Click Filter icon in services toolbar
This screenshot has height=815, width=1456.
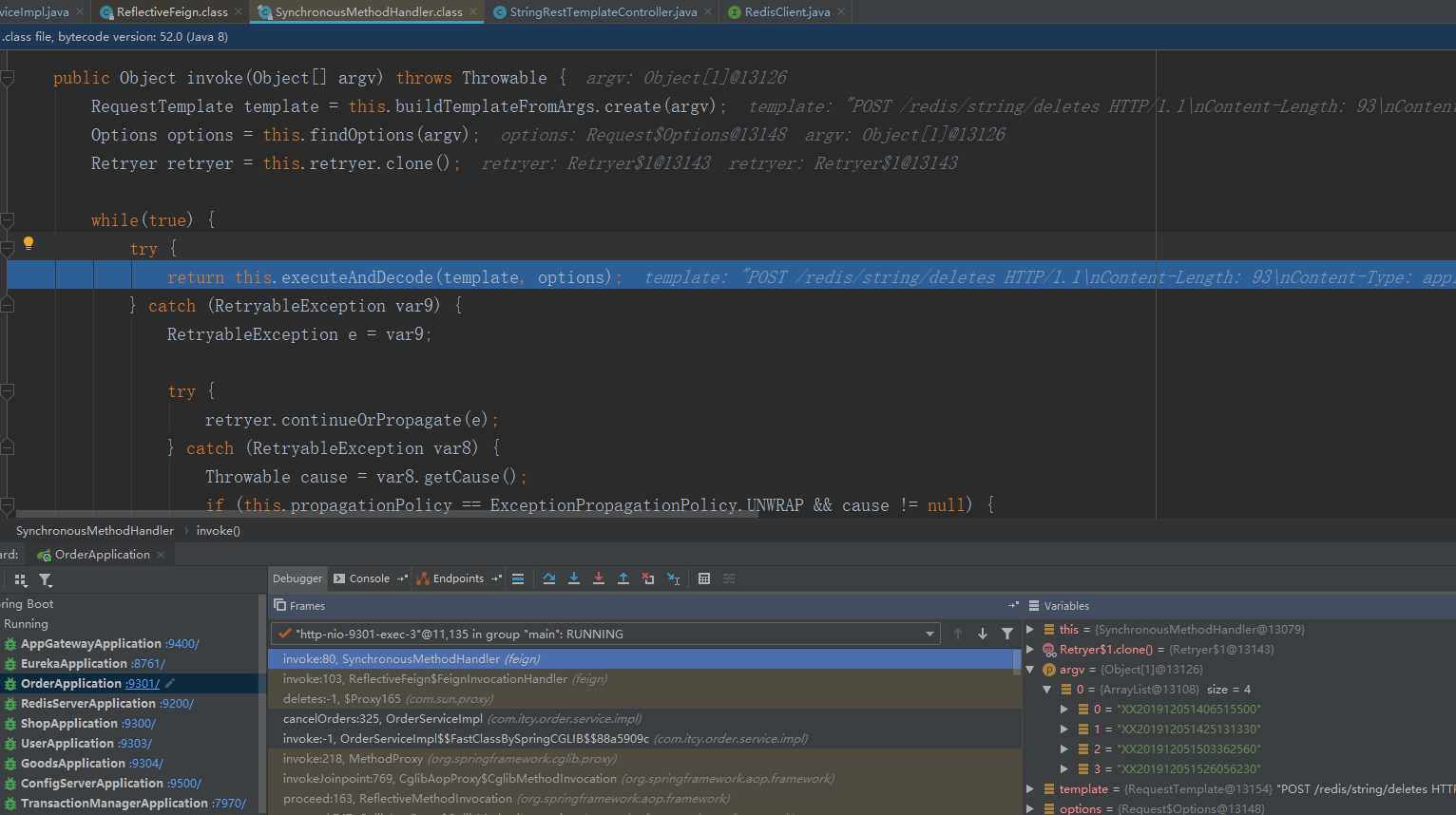click(46, 579)
